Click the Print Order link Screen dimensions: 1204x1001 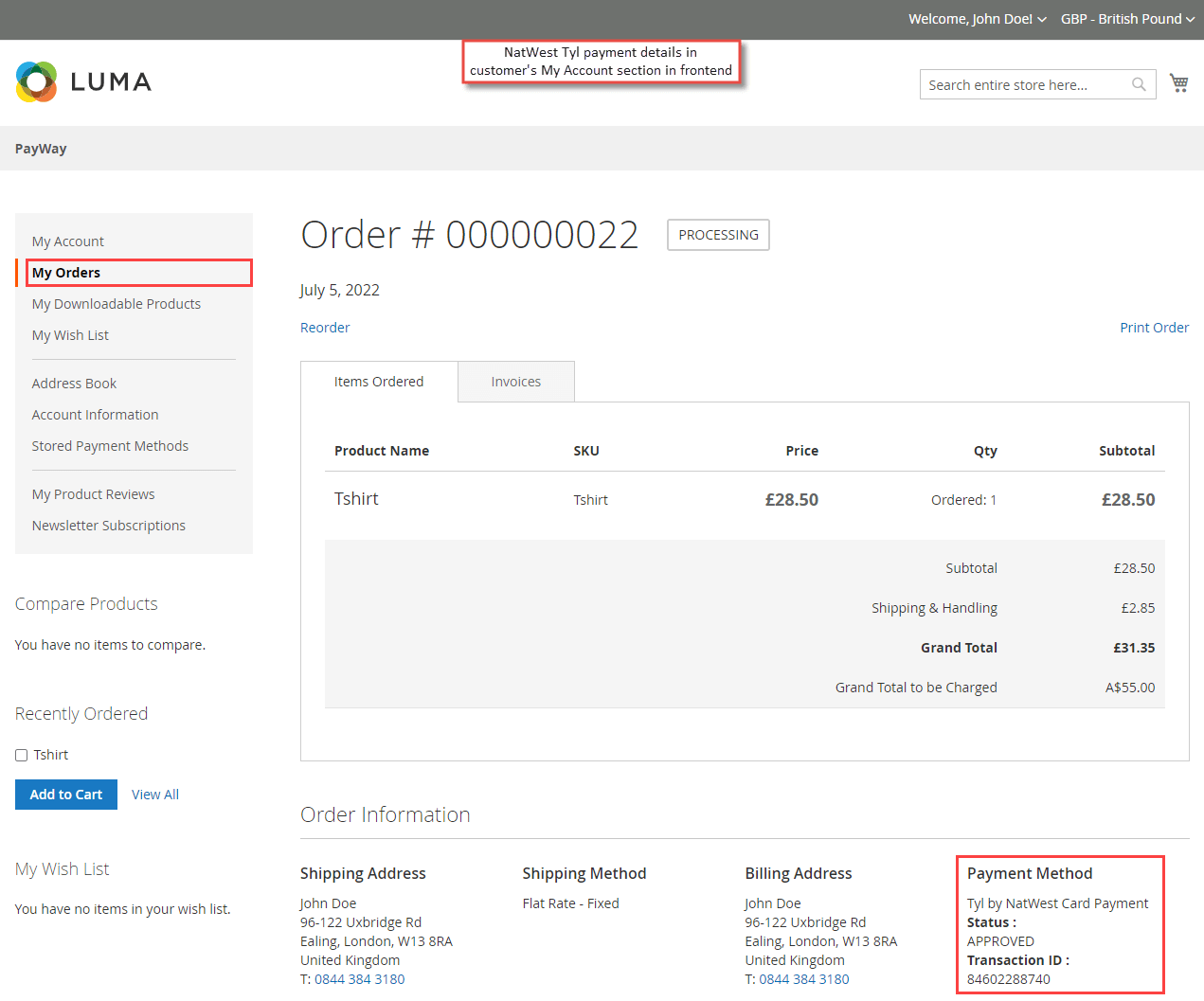[x=1154, y=328]
